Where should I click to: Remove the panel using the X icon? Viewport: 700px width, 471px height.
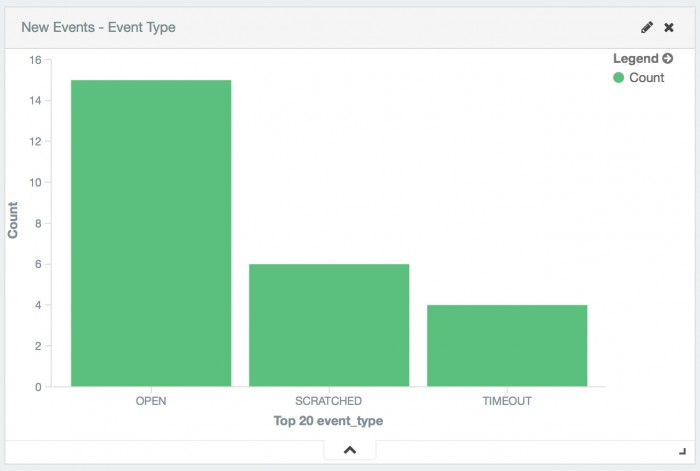click(669, 27)
